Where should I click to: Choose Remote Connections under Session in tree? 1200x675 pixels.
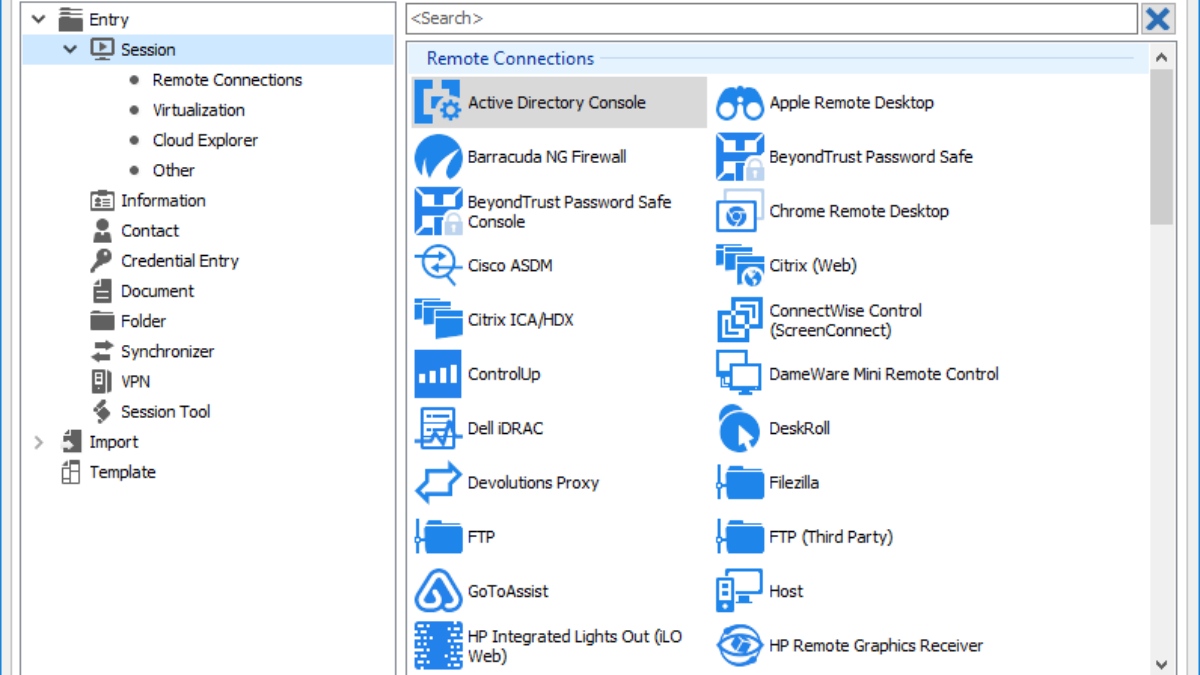[x=227, y=80]
